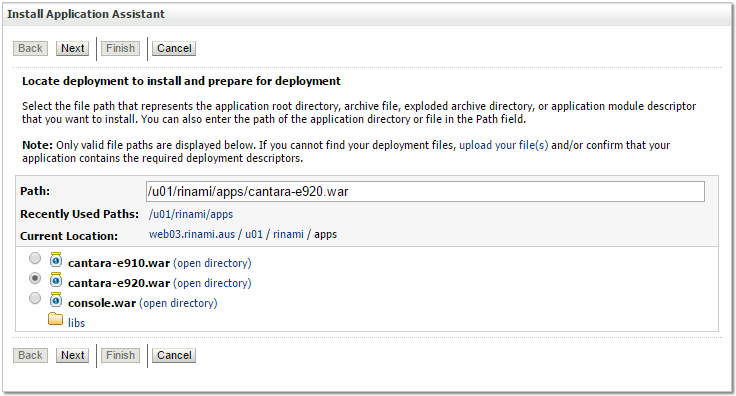Go to web03.rinami.aus in Current Location
This screenshot has width=736, height=396.
point(192,235)
